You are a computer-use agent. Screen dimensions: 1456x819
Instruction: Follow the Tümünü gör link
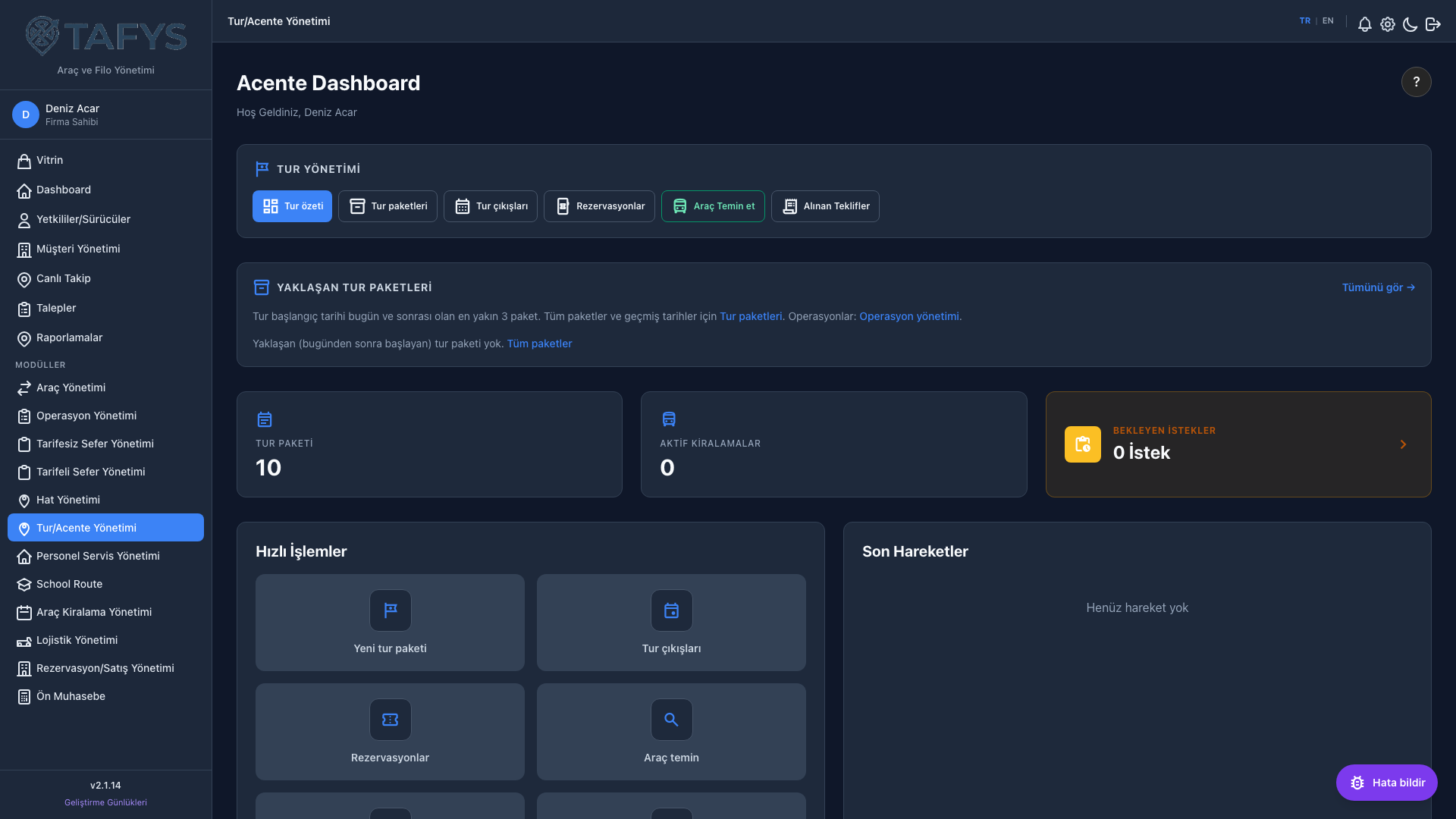[1378, 287]
